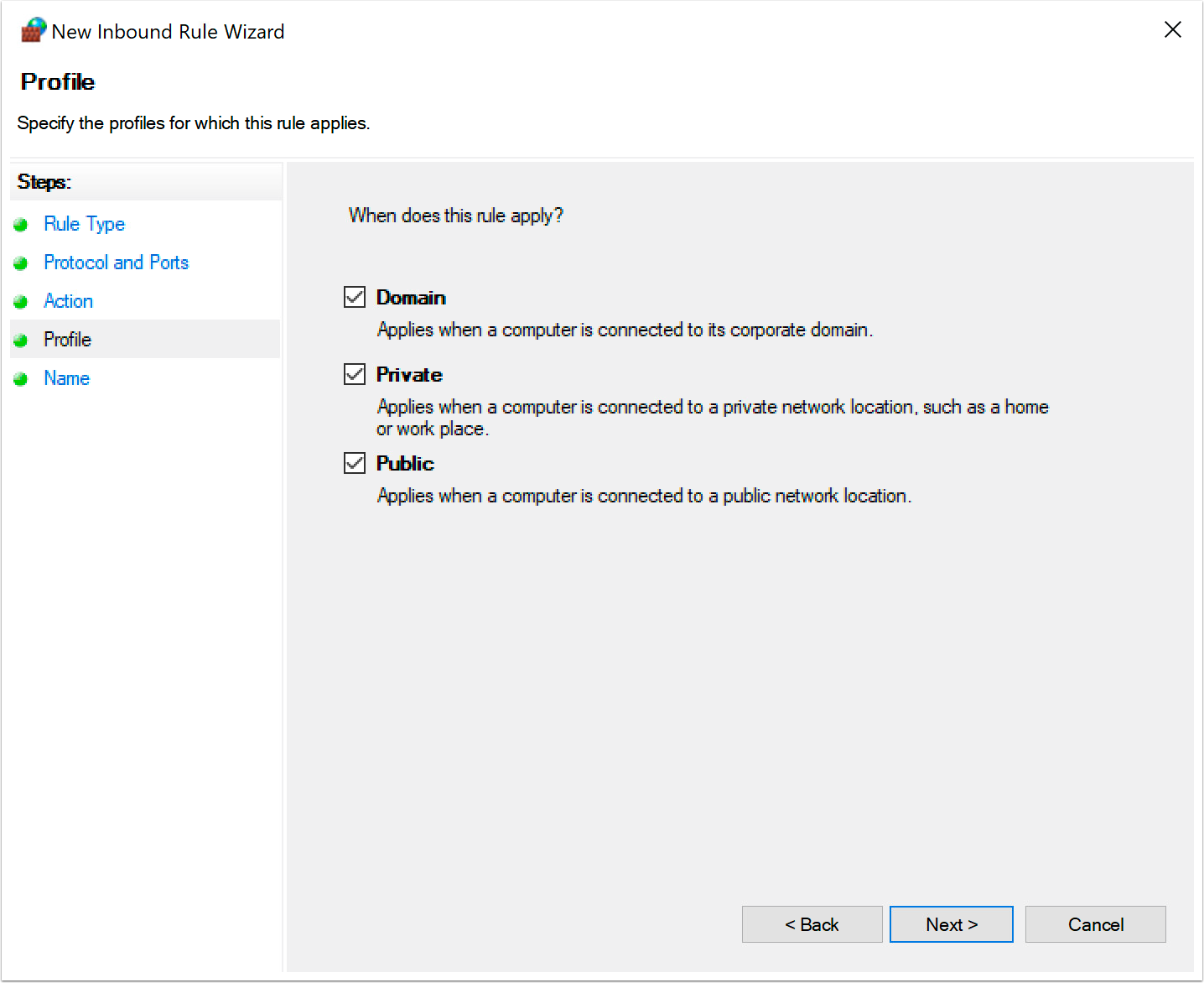The height and width of the screenshot is (983, 1204).
Task: Click the green status dot beside Rule Type
Action: click(21, 224)
